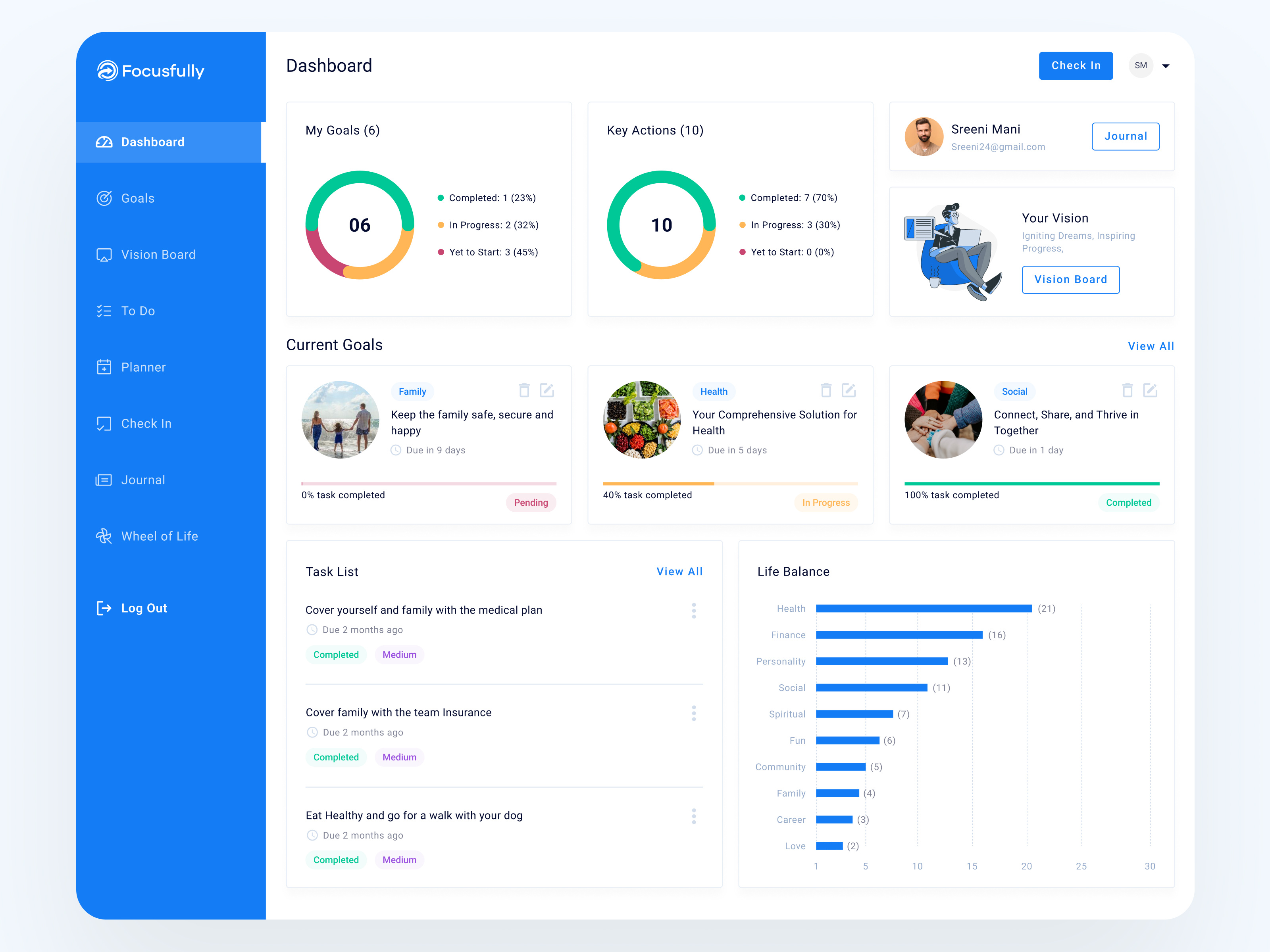Click Sreeni Mani's profile picture
The image size is (1270, 952).
click(x=924, y=136)
